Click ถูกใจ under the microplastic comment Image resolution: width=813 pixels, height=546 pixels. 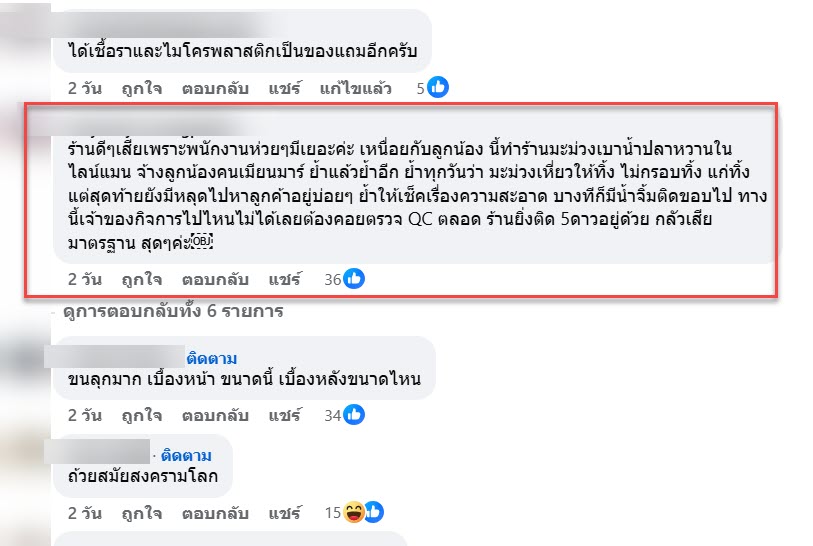click(x=142, y=89)
